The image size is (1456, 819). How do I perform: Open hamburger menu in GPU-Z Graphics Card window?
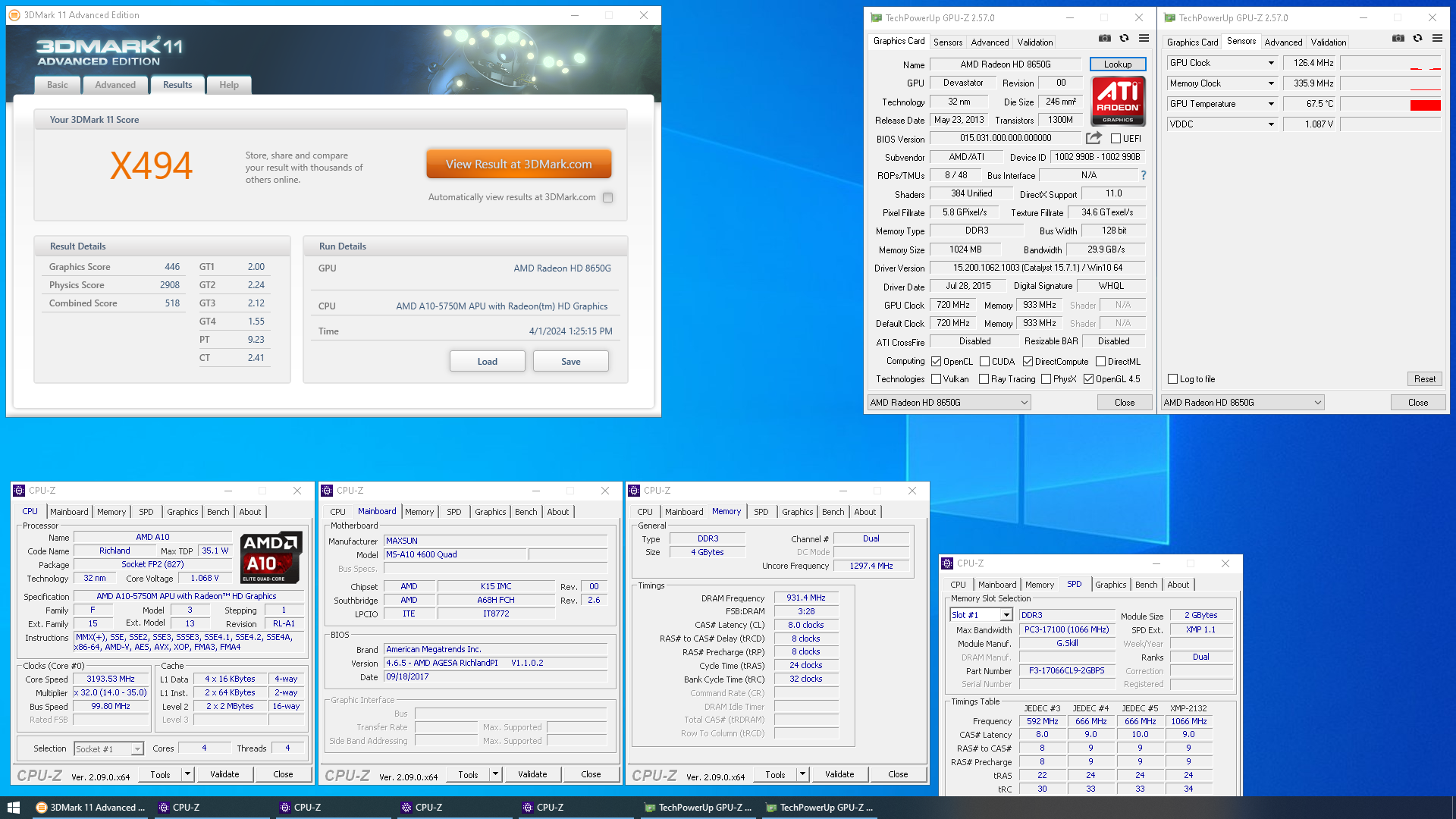coord(1144,39)
